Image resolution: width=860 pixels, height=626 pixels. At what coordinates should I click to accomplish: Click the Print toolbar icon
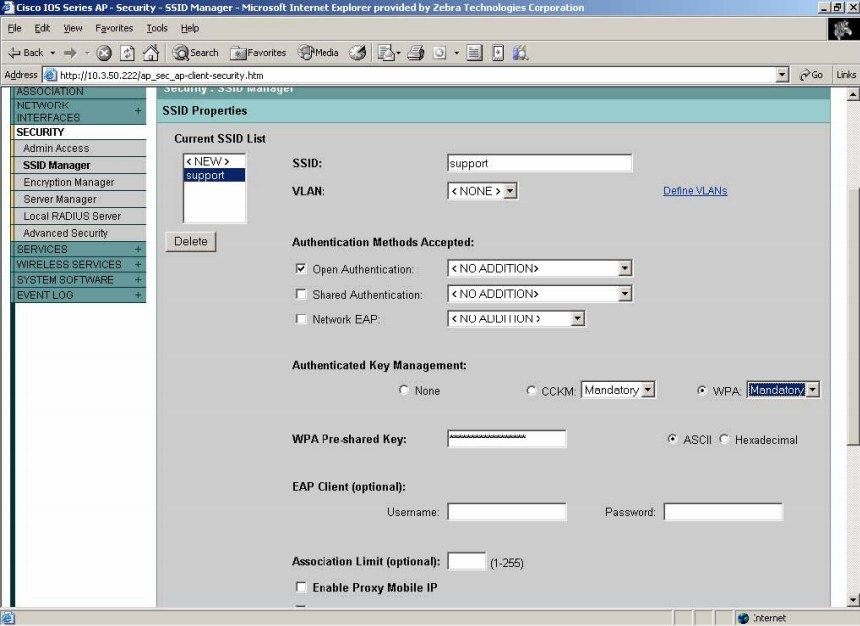coord(416,53)
